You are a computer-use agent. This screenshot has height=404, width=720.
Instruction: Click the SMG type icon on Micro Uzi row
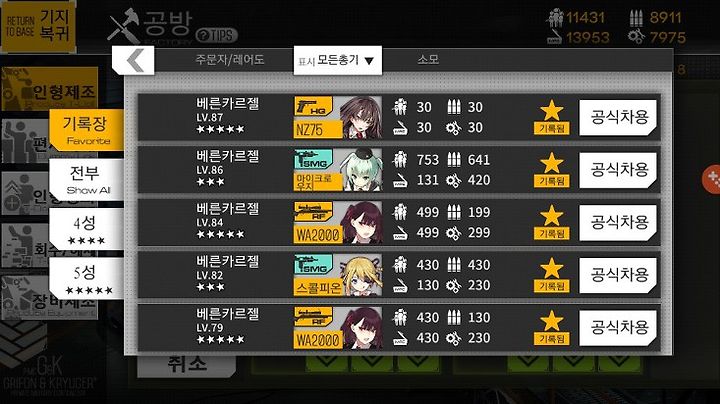coord(314,159)
